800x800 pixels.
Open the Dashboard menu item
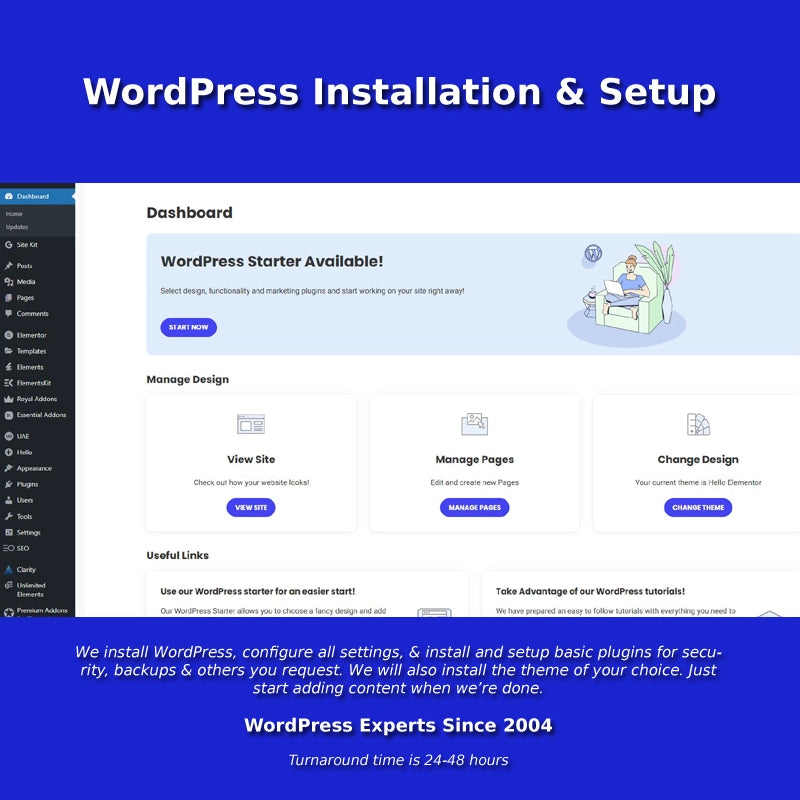coord(37,196)
